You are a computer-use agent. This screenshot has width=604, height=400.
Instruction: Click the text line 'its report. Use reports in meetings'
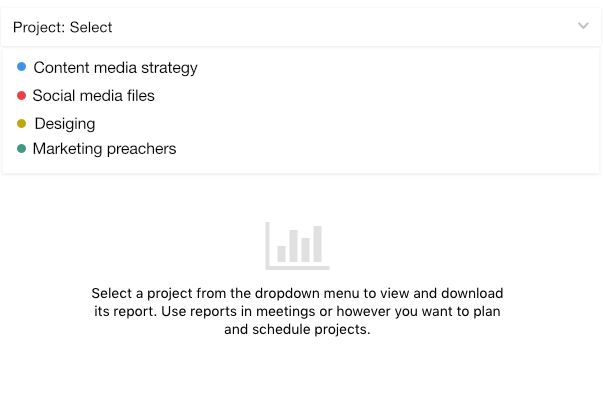pyautogui.click(x=297, y=311)
